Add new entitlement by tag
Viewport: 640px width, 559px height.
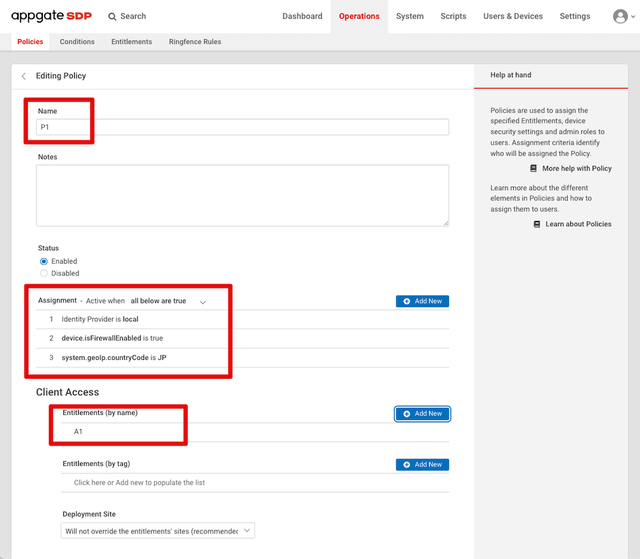[x=422, y=464]
